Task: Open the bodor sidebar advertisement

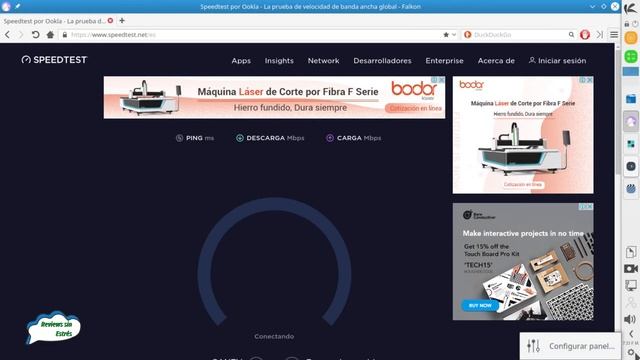Action: tap(523, 135)
